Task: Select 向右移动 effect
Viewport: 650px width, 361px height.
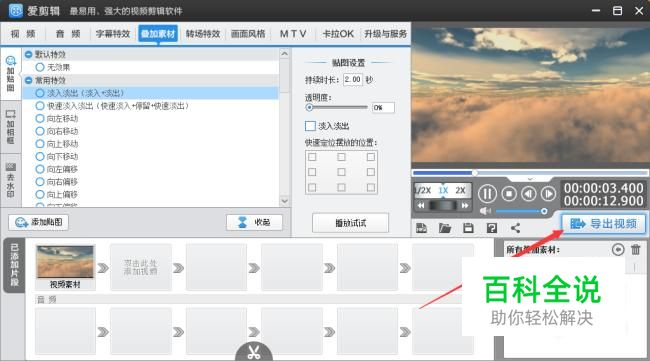Action: click(40, 131)
